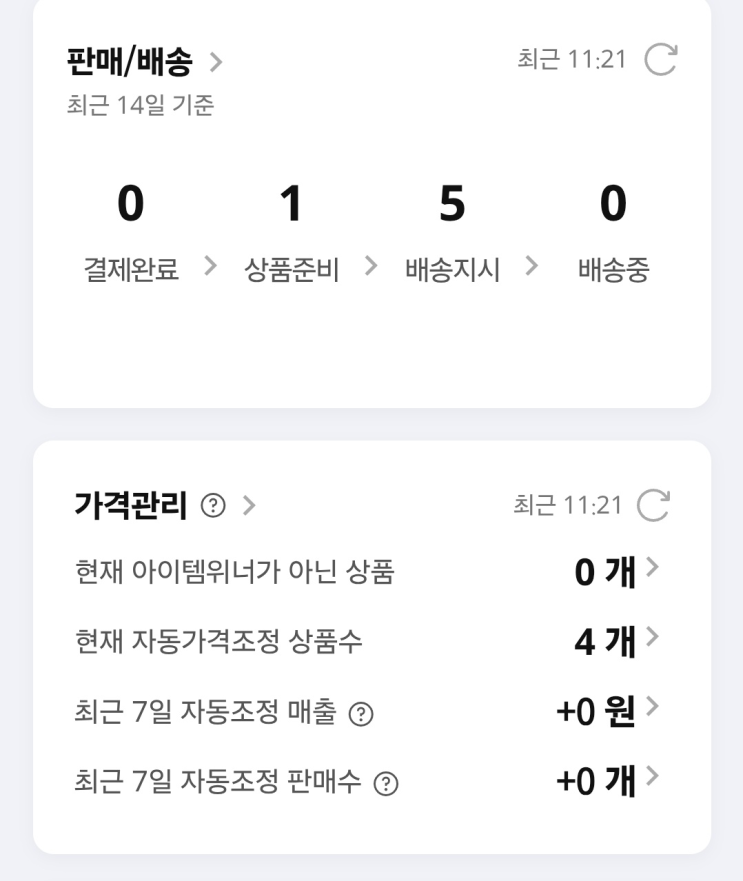Open 판매/배송 section via title chevron
The width and height of the screenshot is (743, 881).
coord(216,63)
